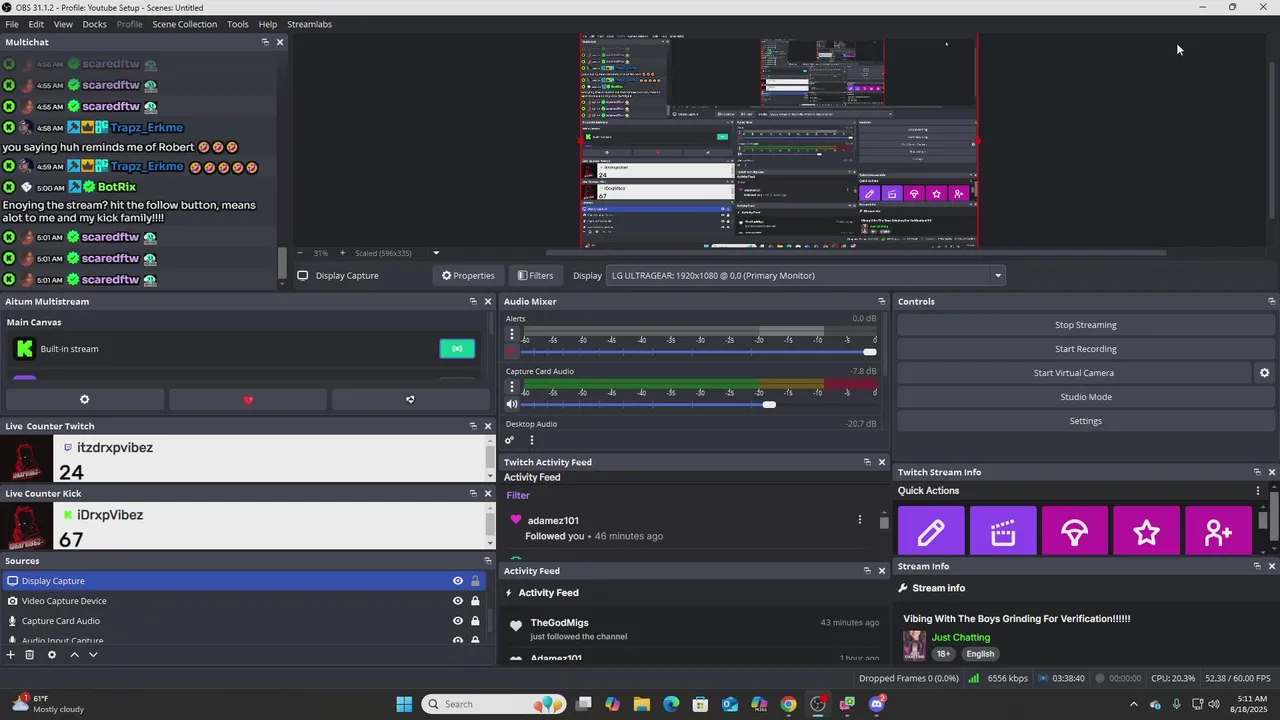Undock the Multichat panel
Viewport: 1280px width, 720px height.
point(265,42)
